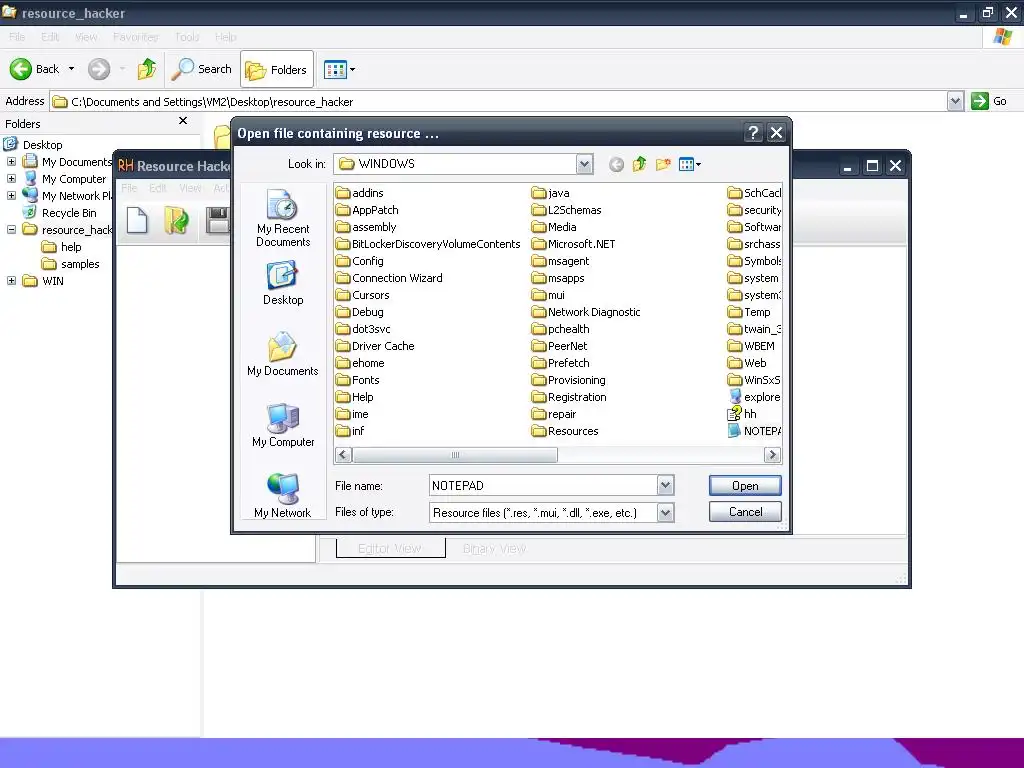Open My Computer in places bar
Image resolution: width=1024 pixels, height=768 pixels.
283,425
